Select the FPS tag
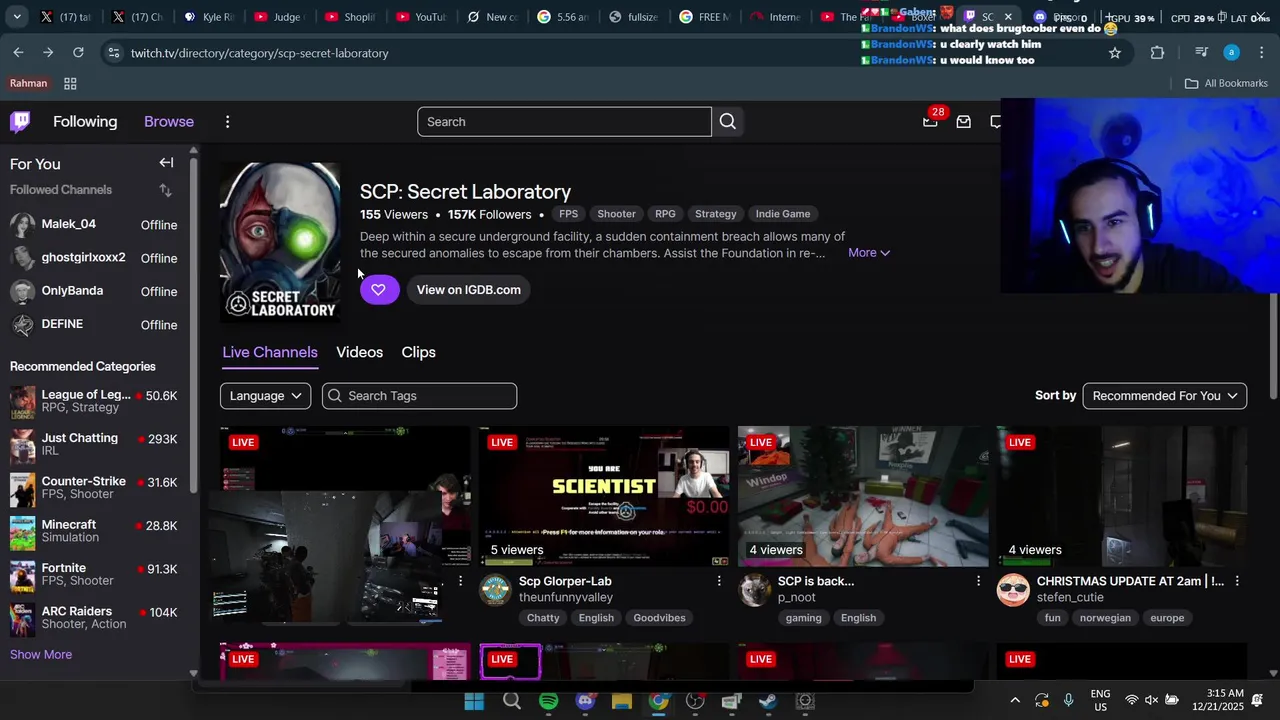Image resolution: width=1280 pixels, height=720 pixels. pyautogui.click(x=568, y=214)
